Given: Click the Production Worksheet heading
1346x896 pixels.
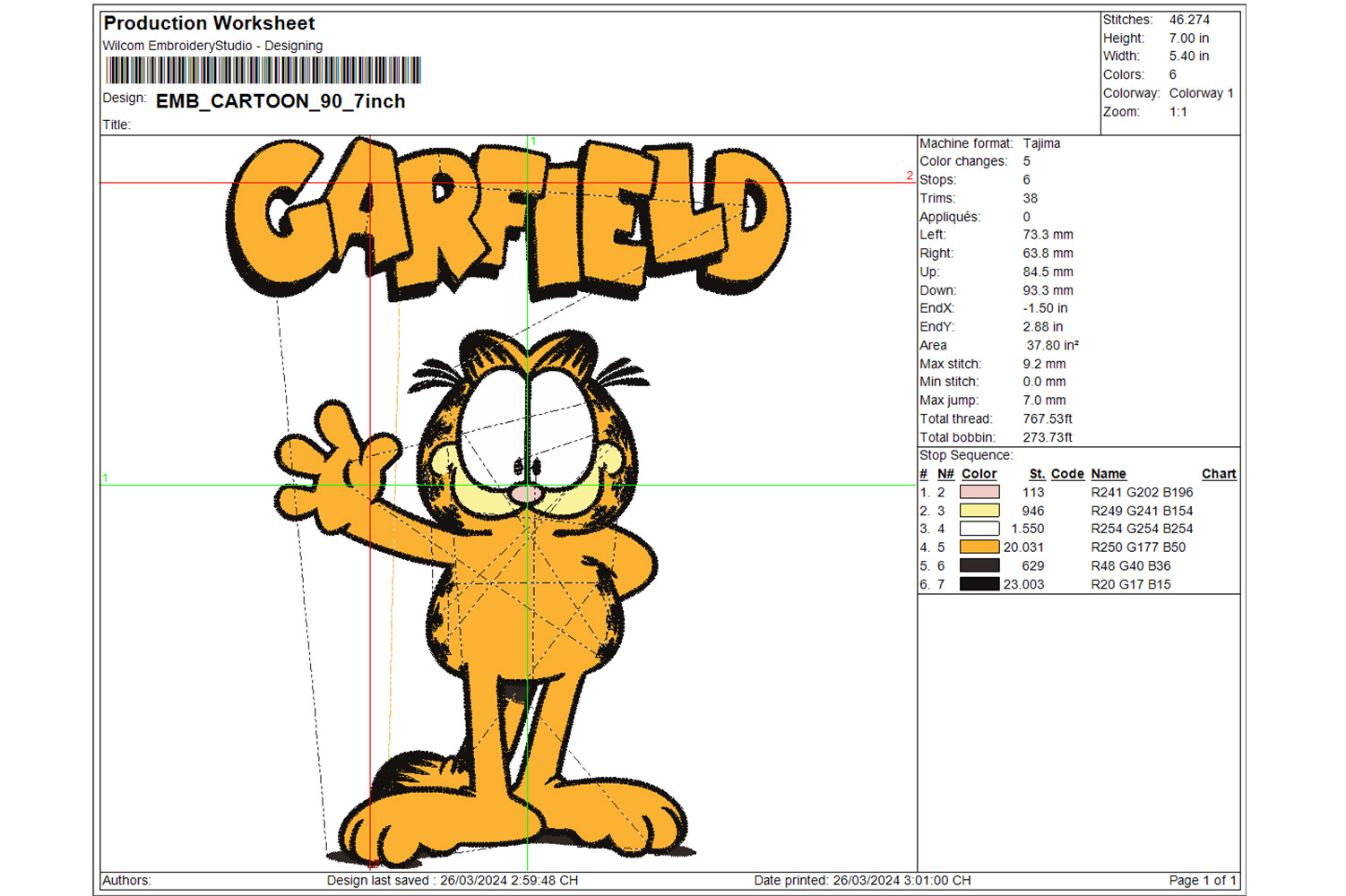Looking at the screenshot, I should (210, 23).
